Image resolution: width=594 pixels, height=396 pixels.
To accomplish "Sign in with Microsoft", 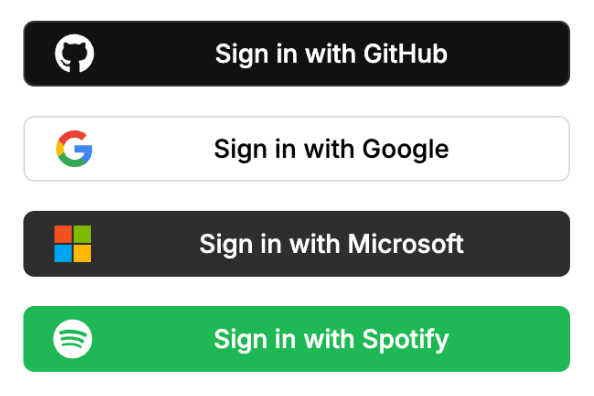I will (297, 244).
